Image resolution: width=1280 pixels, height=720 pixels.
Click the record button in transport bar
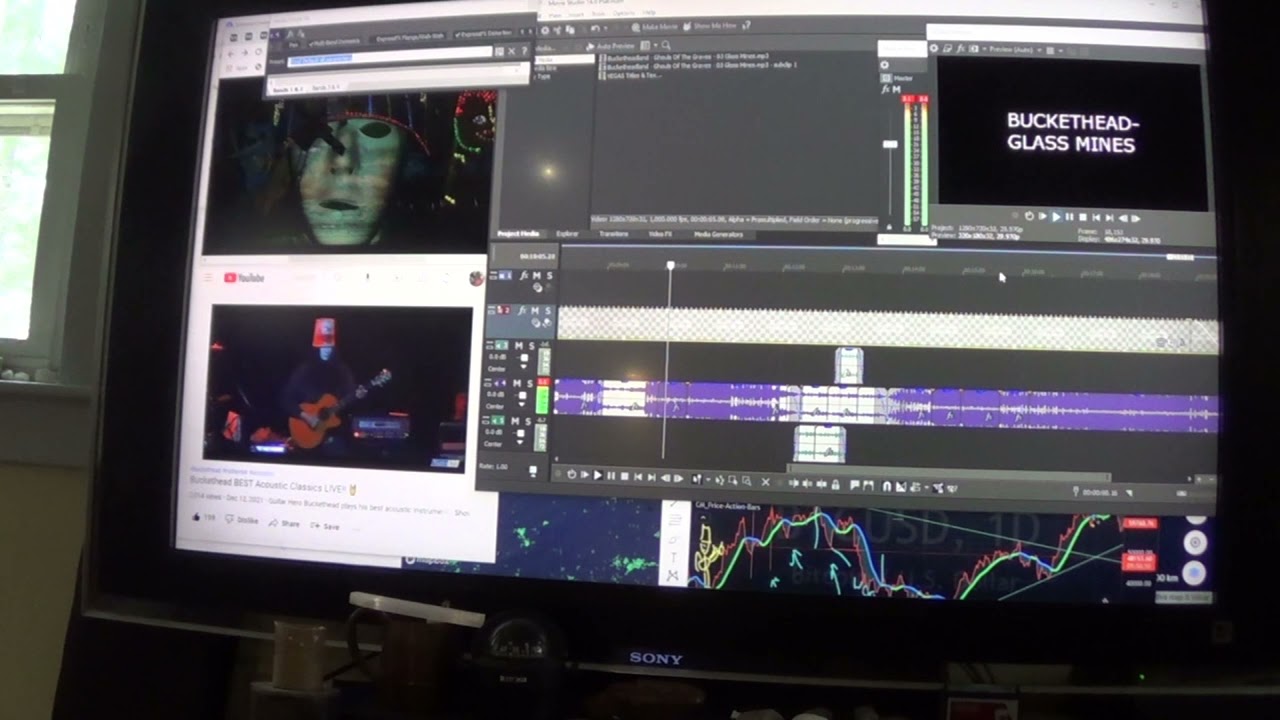click(x=558, y=474)
